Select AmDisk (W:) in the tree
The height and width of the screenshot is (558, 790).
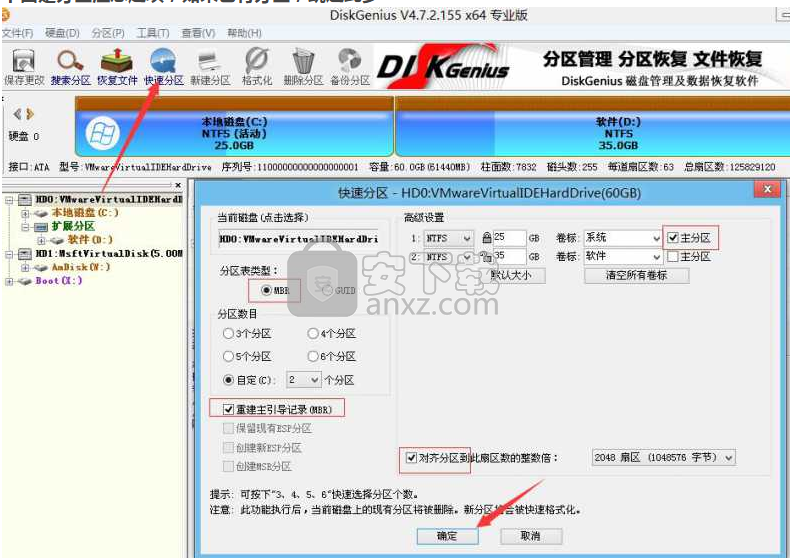click(81, 267)
